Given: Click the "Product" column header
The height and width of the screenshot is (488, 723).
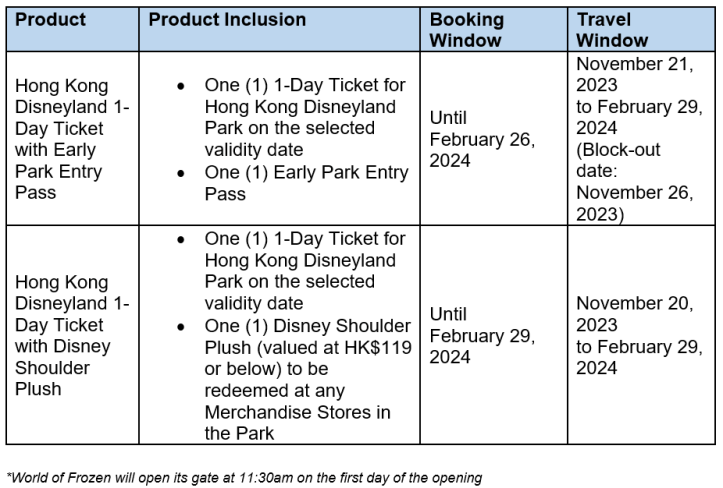Looking at the screenshot, I should click(x=50, y=20).
